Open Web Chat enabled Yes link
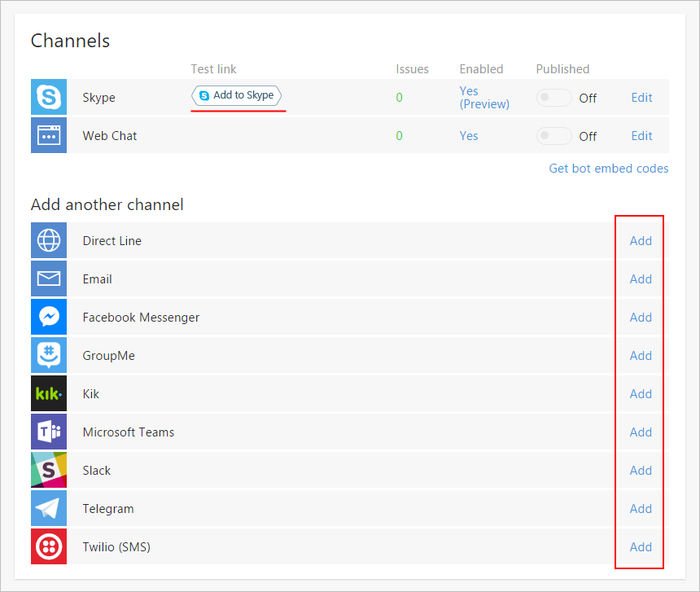 click(x=469, y=136)
